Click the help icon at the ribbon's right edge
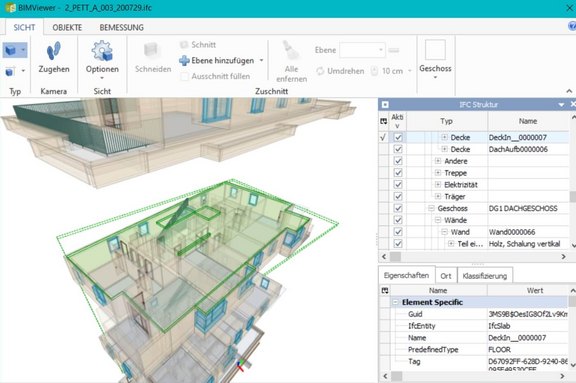 tap(572, 26)
